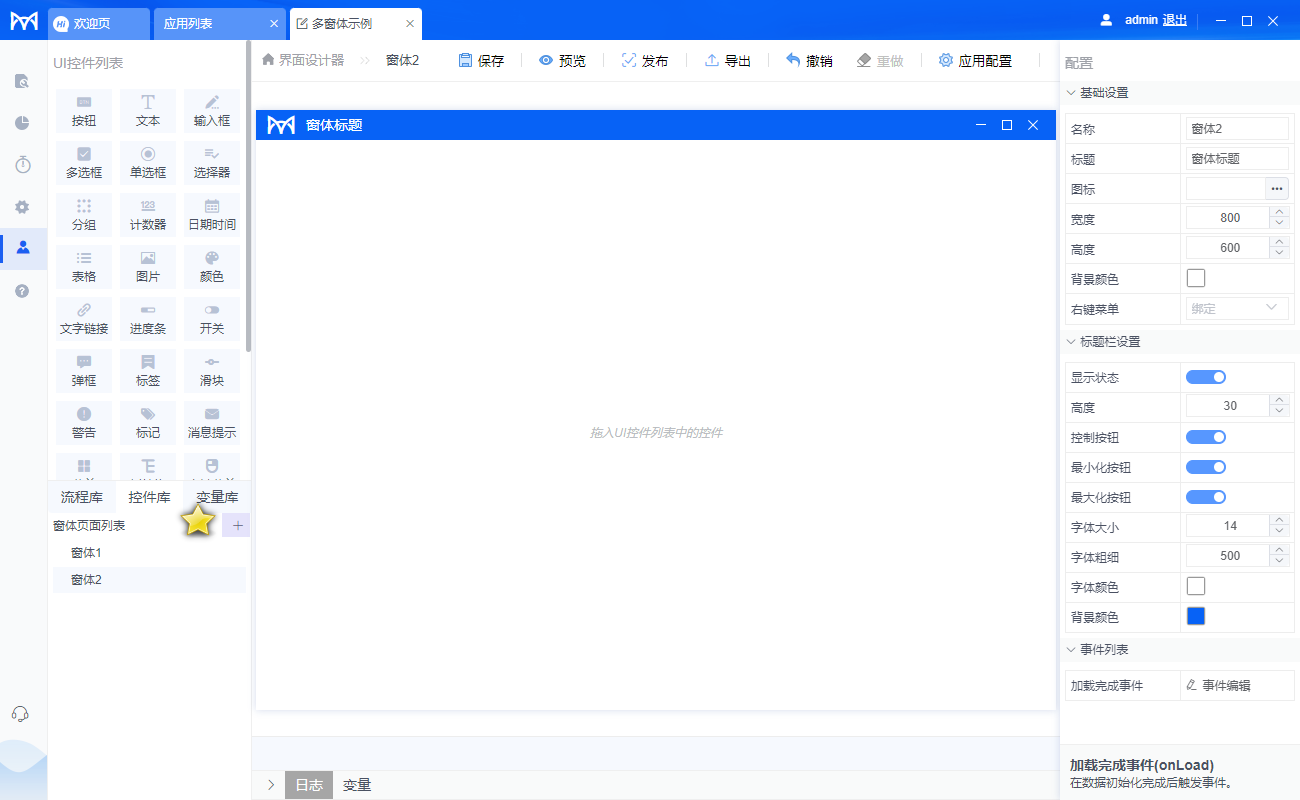Add the 警告 alert widget
The image size is (1300, 800).
point(84,423)
